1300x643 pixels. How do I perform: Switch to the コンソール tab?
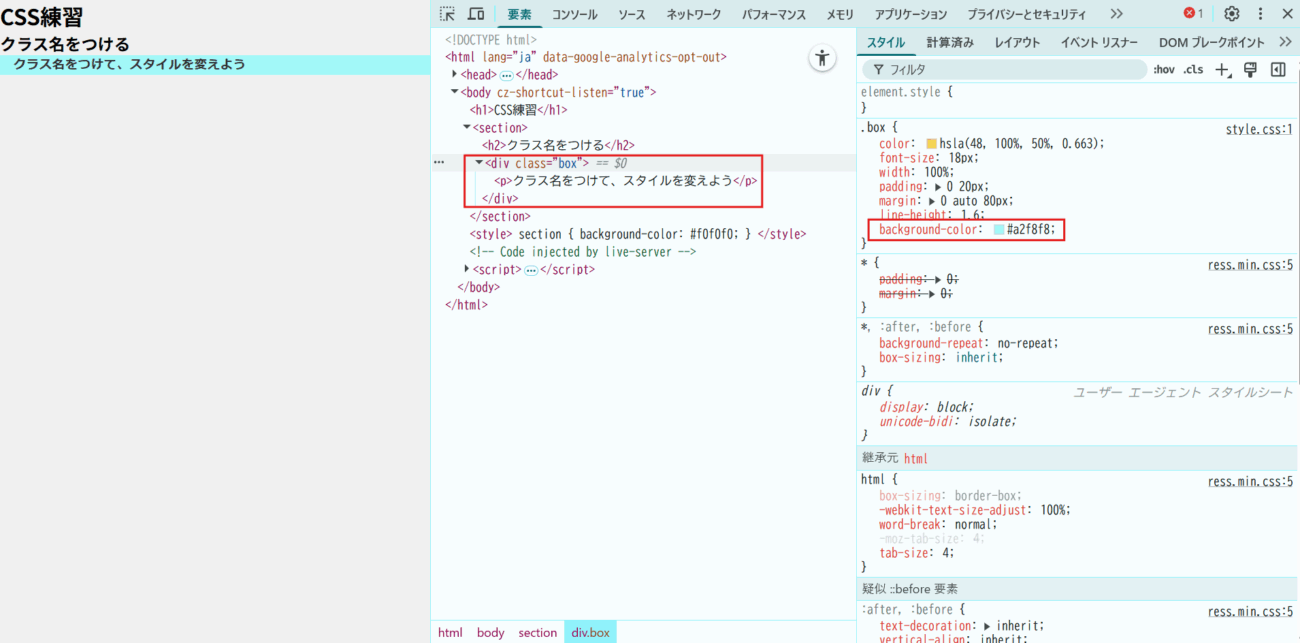tap(574, 14)
